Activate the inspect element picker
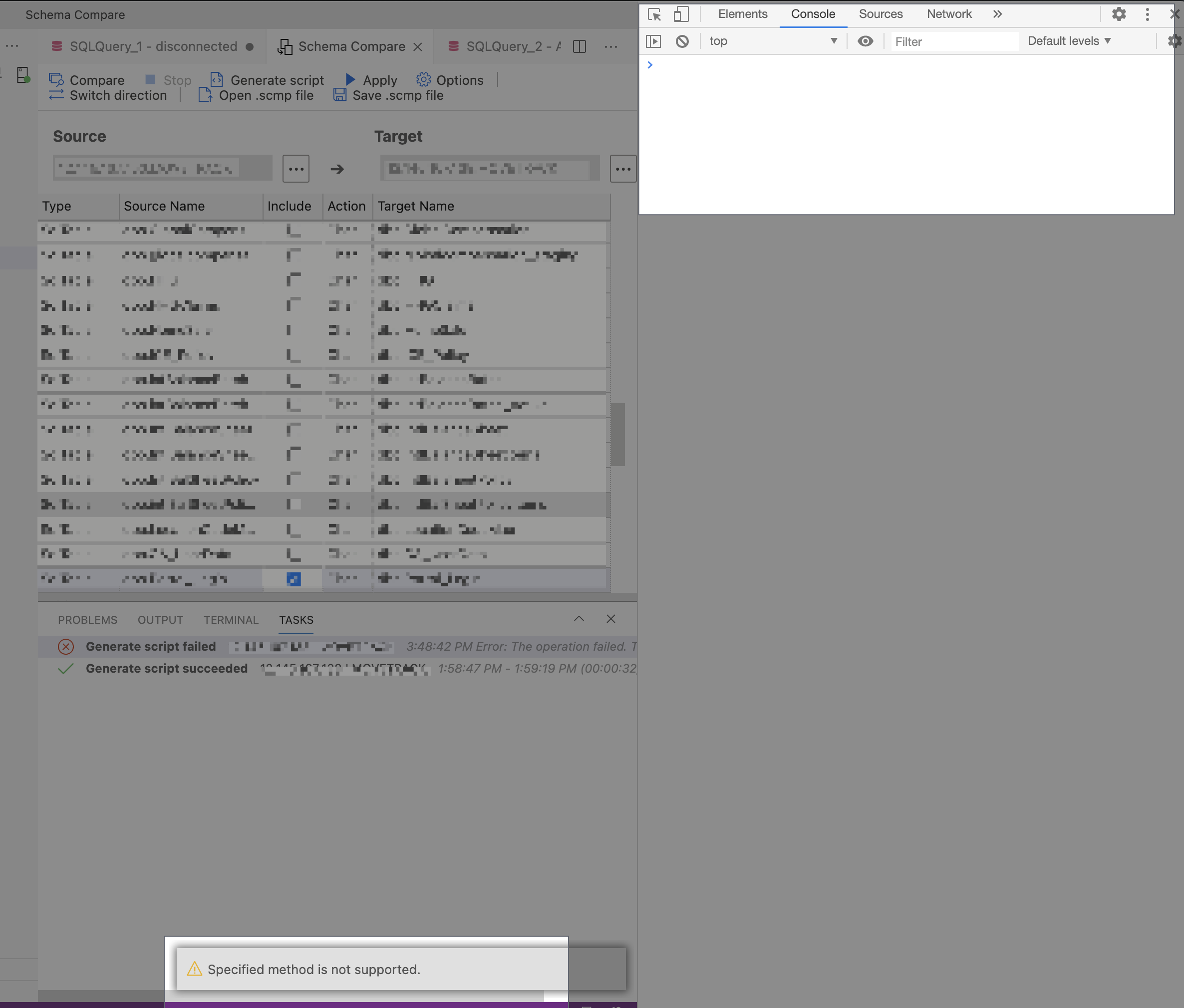Screen dimensions: 1184x1008 pos(654,15)
